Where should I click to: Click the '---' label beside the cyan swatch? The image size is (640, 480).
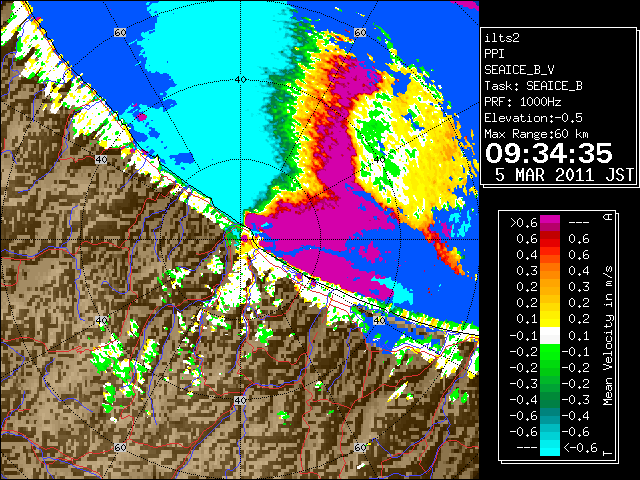(x=527, y=448)
